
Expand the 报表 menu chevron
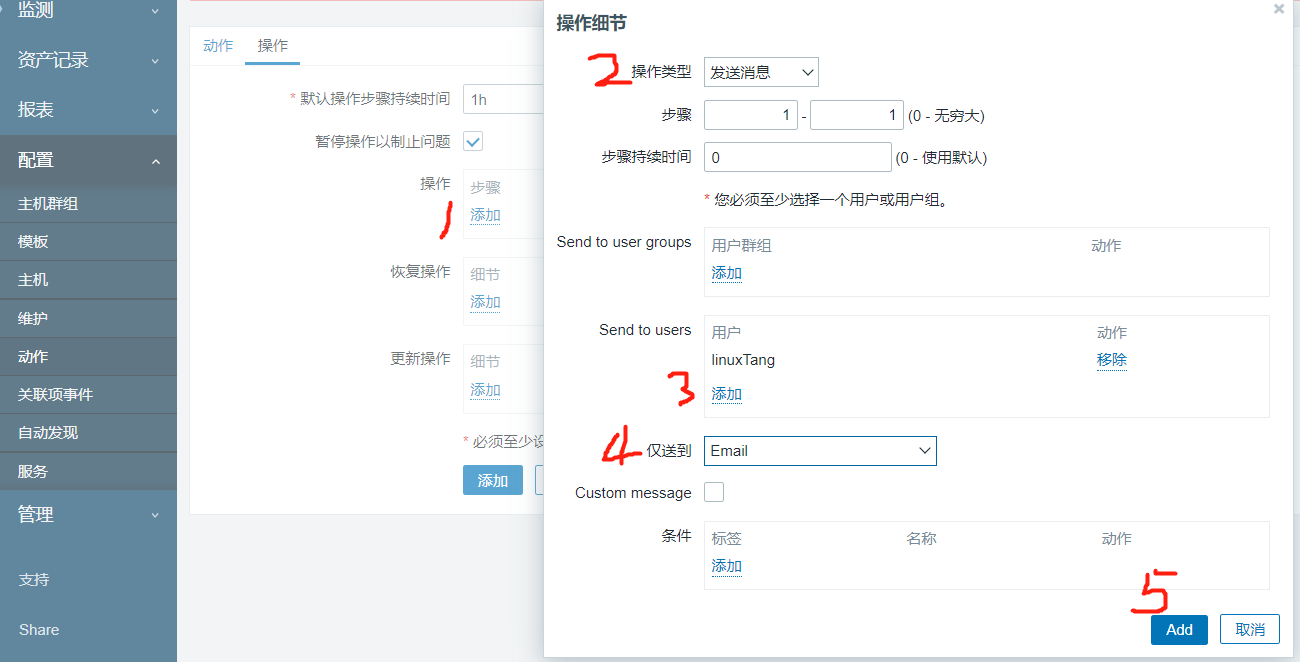point(155,110)
